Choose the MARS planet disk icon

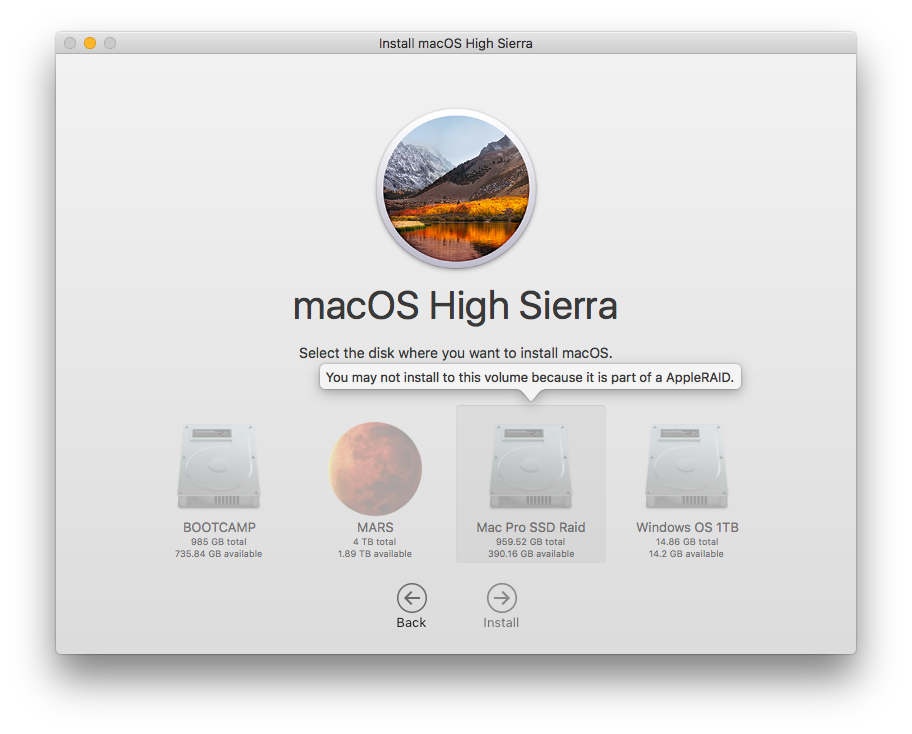pos(375,469)
